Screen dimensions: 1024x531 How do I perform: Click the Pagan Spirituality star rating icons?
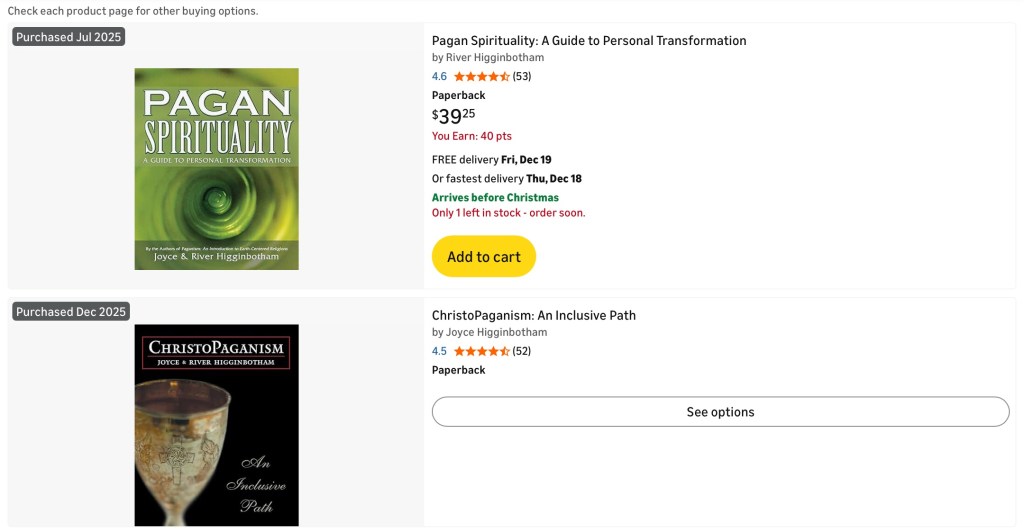coord(481,77)
